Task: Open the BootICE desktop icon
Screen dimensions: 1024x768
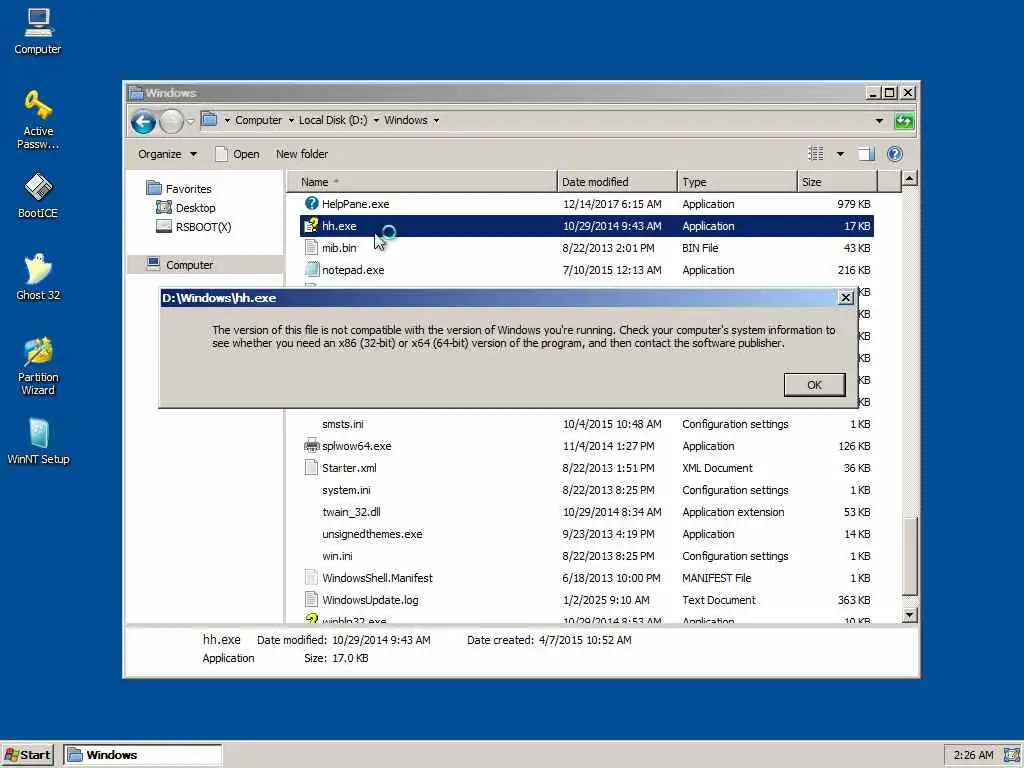Action: pos(38,195)
